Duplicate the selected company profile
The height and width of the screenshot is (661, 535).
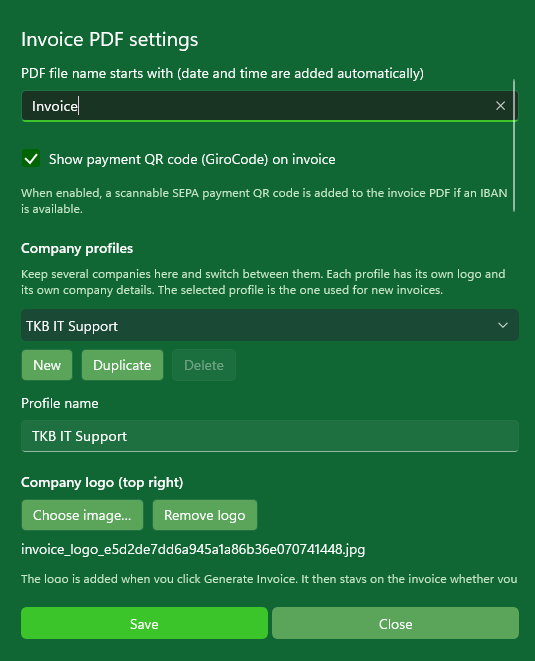pyautogui.click(x=122, y=365)
